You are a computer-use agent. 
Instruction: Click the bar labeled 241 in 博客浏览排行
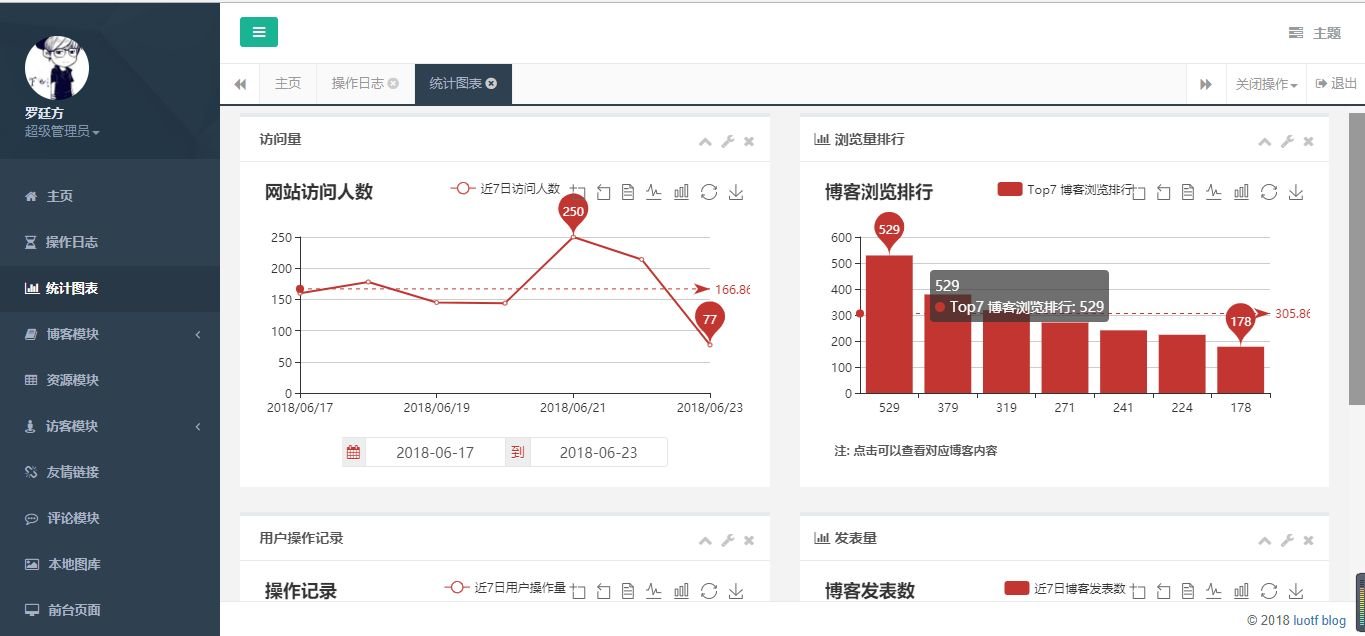click(x=1123, y=361)
